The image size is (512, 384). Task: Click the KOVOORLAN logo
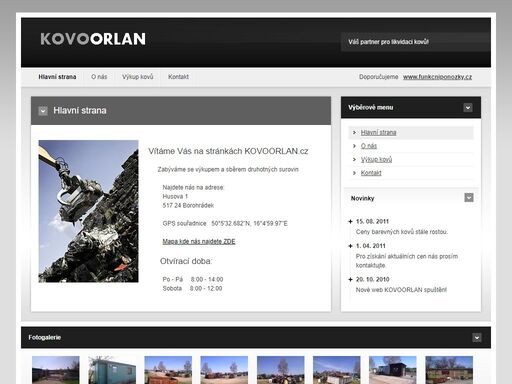(x=93, y=39)
